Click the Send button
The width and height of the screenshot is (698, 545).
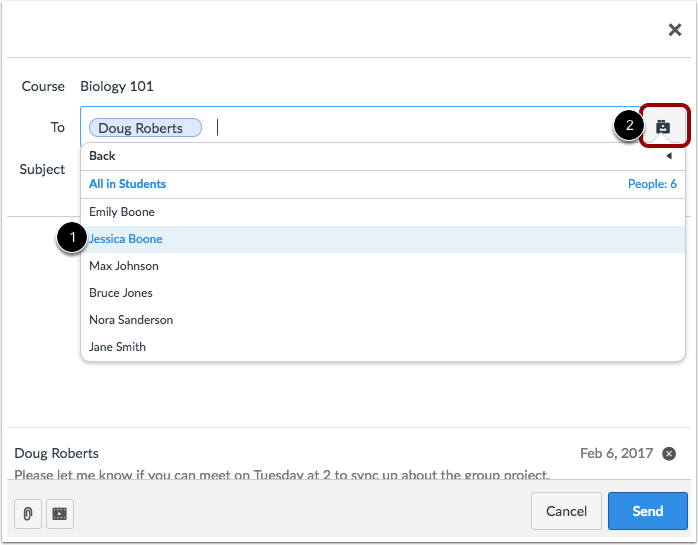pos(648,511)
